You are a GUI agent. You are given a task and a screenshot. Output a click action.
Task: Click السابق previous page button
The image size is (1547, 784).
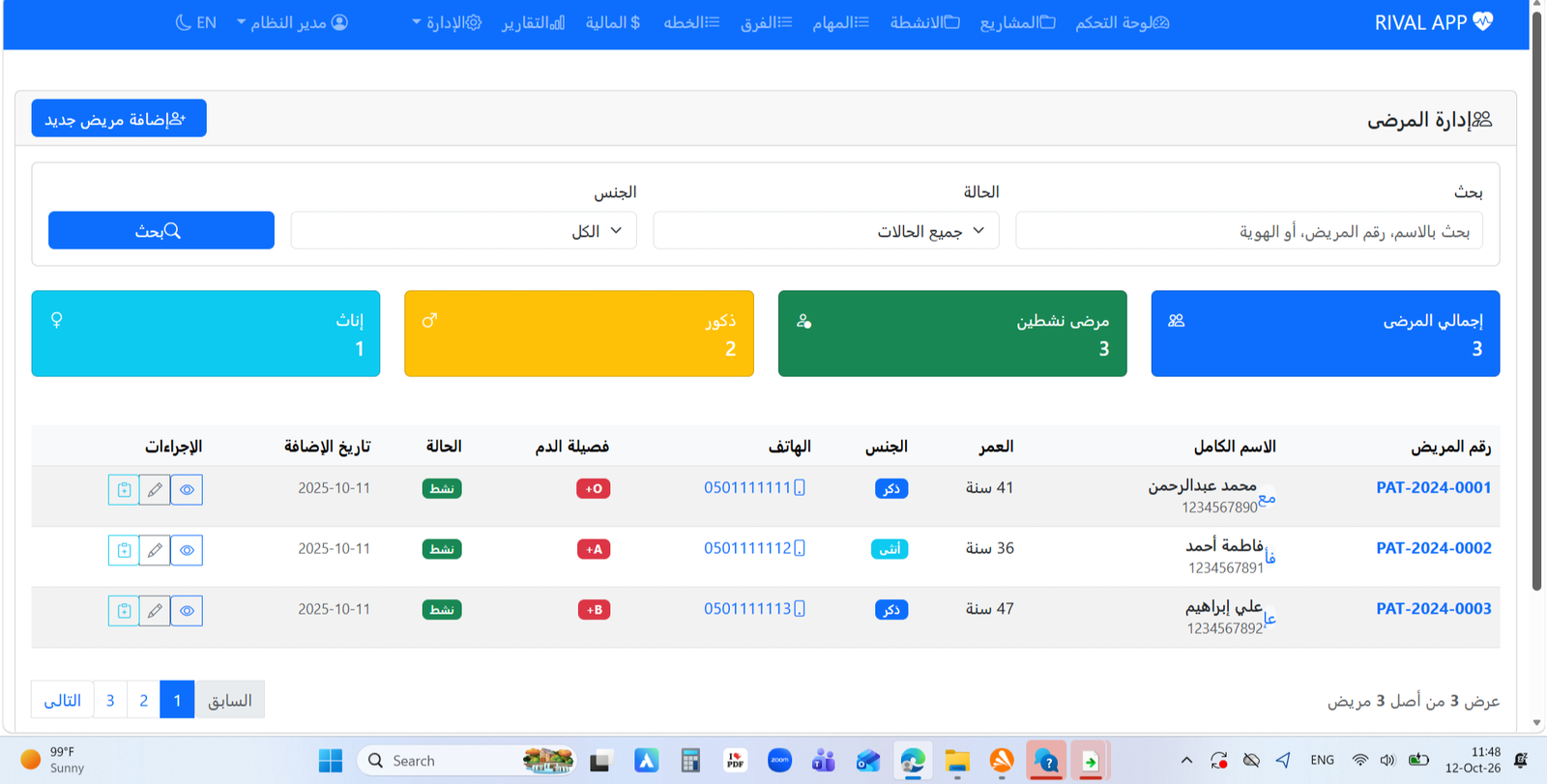pos(229,700)
